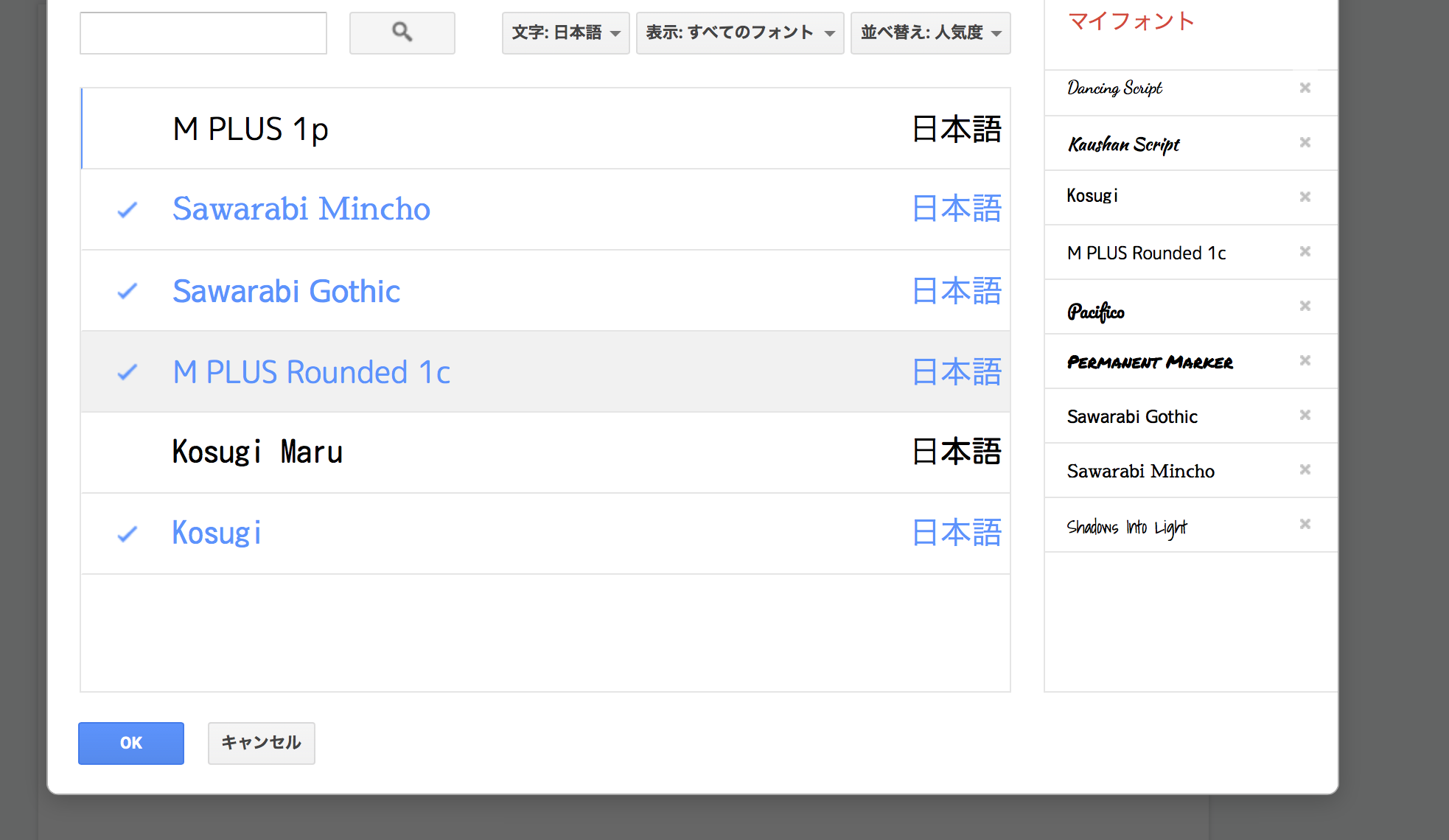Open the 文字: 日本語 script dropdown
This screenshot has height=840, width=1449.
[565, 32]
